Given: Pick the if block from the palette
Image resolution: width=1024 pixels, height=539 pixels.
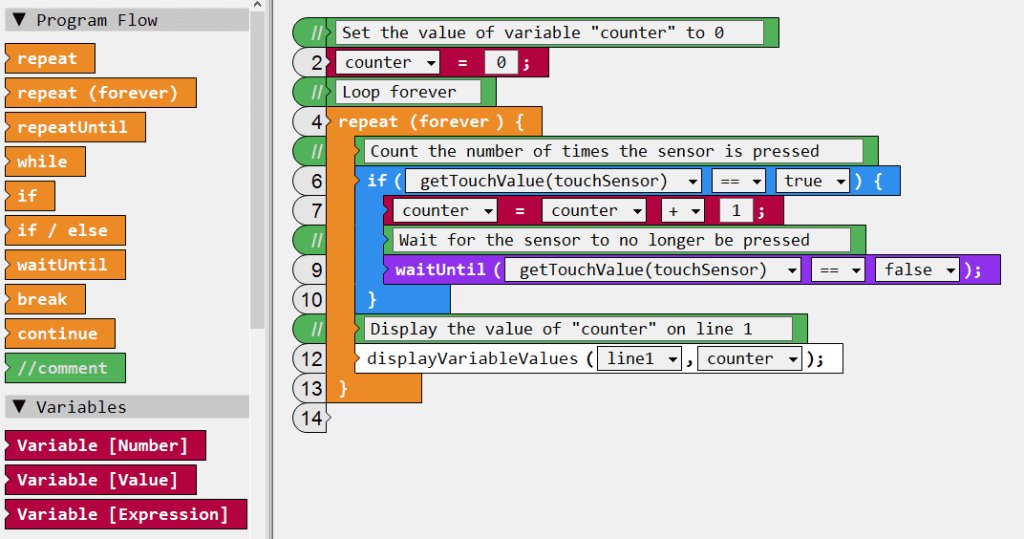Looking at the screenshot, I should (x=30, y=196).
